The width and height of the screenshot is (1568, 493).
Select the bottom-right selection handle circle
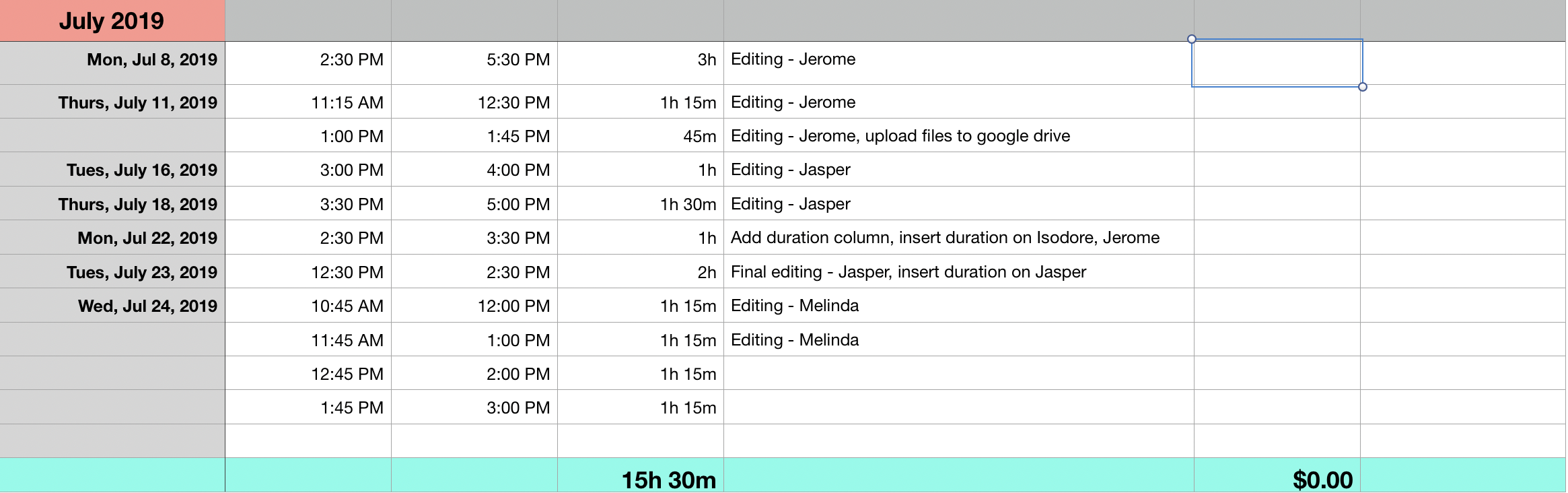1363,87
